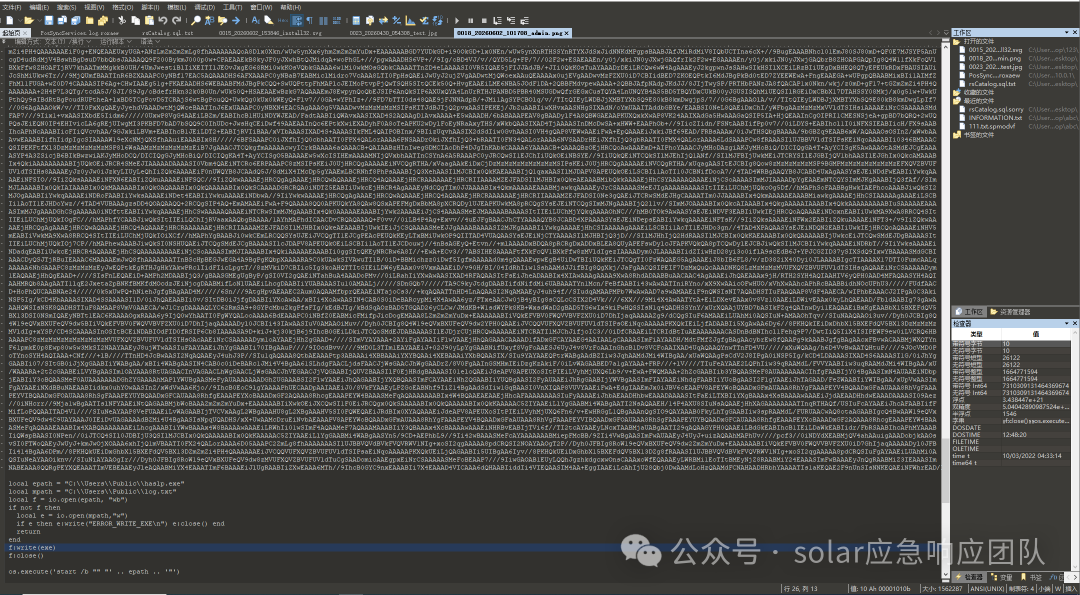The height and width of the screenshot is (595, 1080).
Task: Select INFORMATION.txt in recent files
Action: tap(995, 118)
